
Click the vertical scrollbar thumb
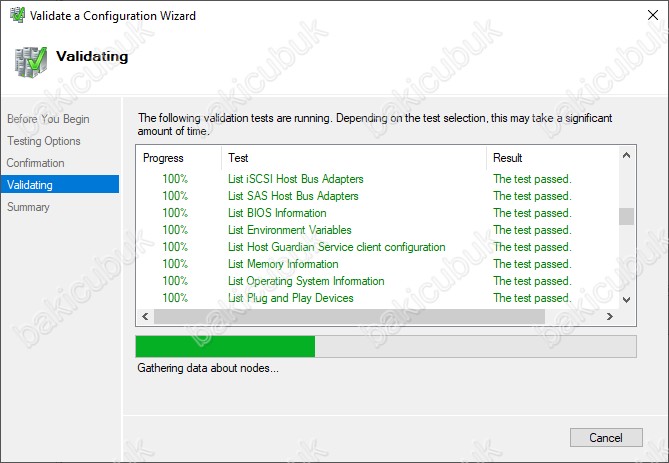tap(626, 216)
